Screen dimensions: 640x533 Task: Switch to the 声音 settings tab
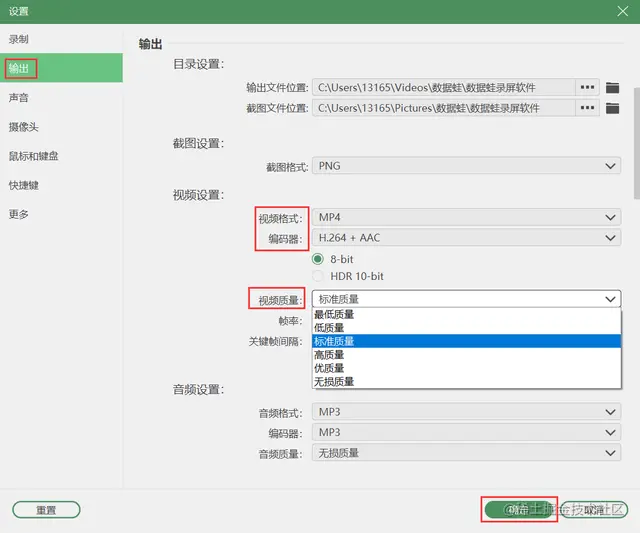61,98
